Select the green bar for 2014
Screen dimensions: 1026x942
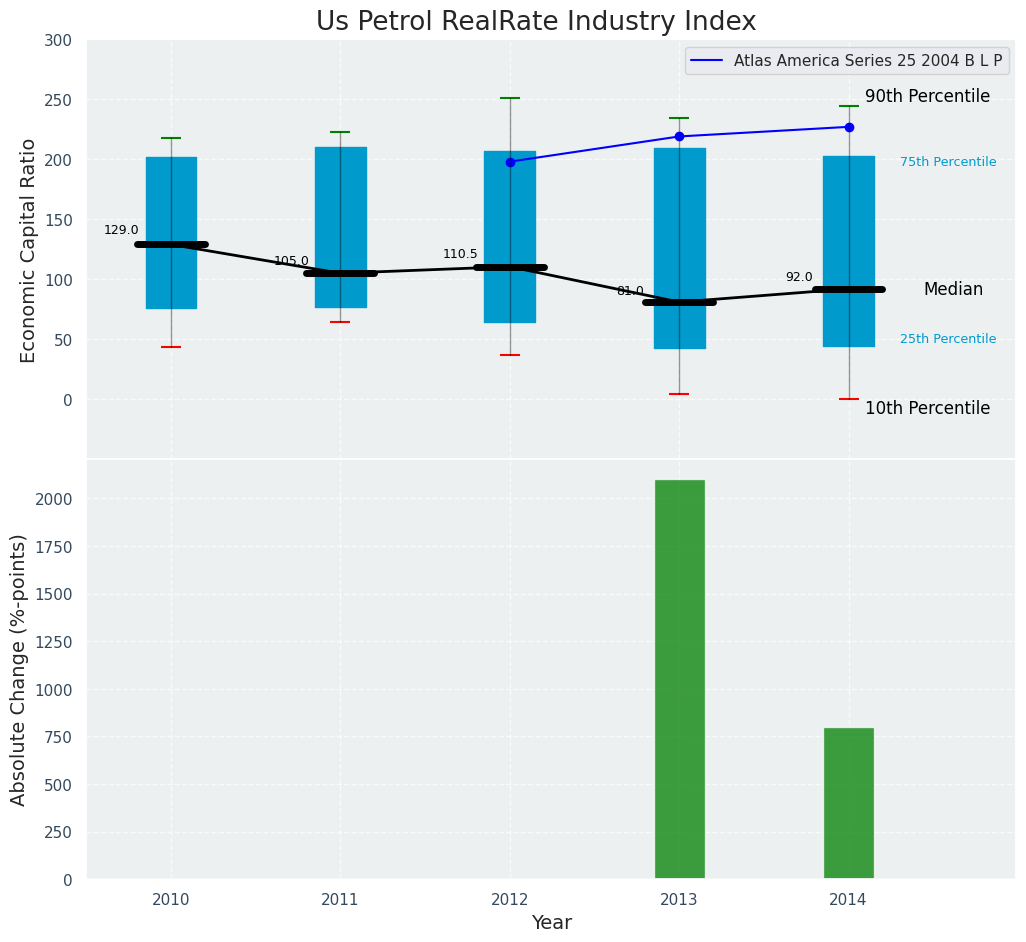[x=849, y=803]
